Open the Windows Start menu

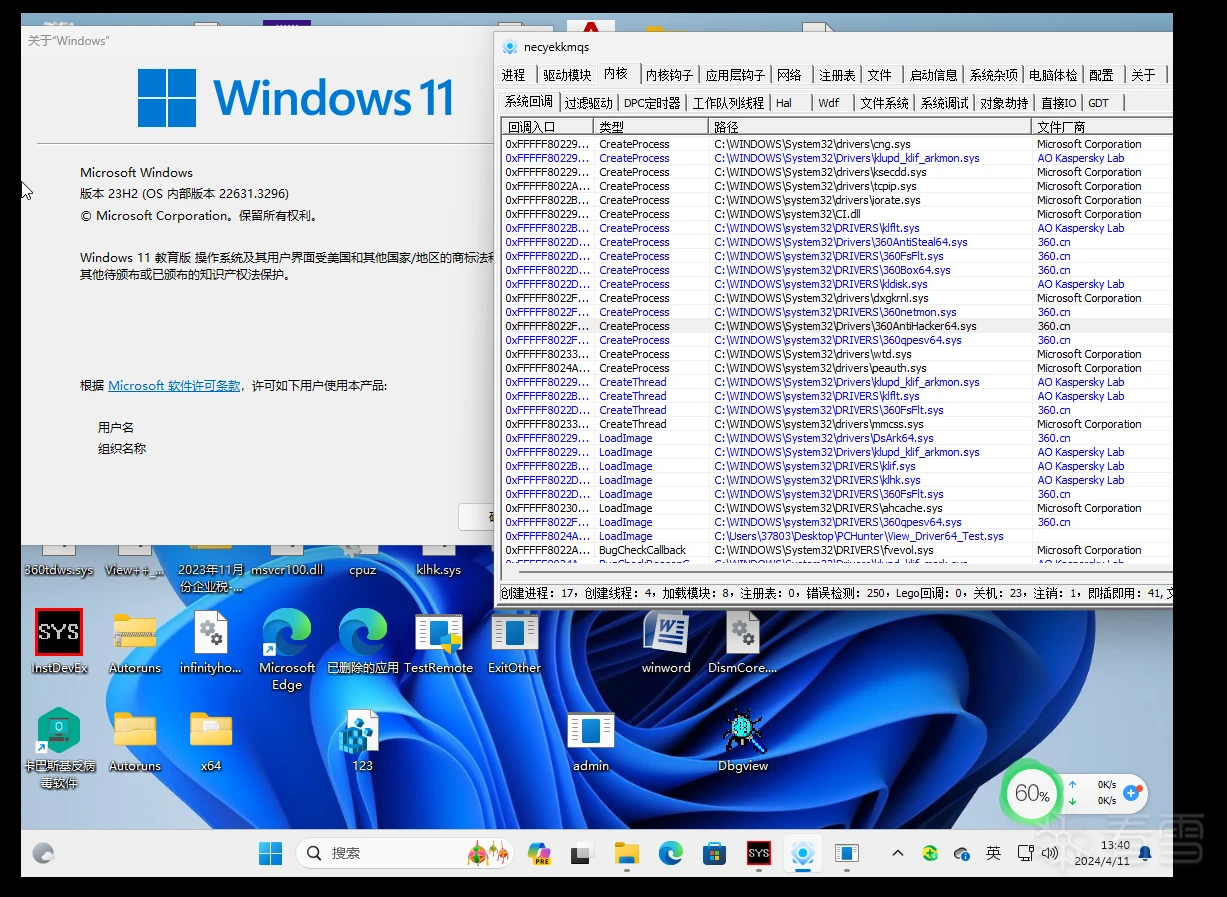click(270, 853)
